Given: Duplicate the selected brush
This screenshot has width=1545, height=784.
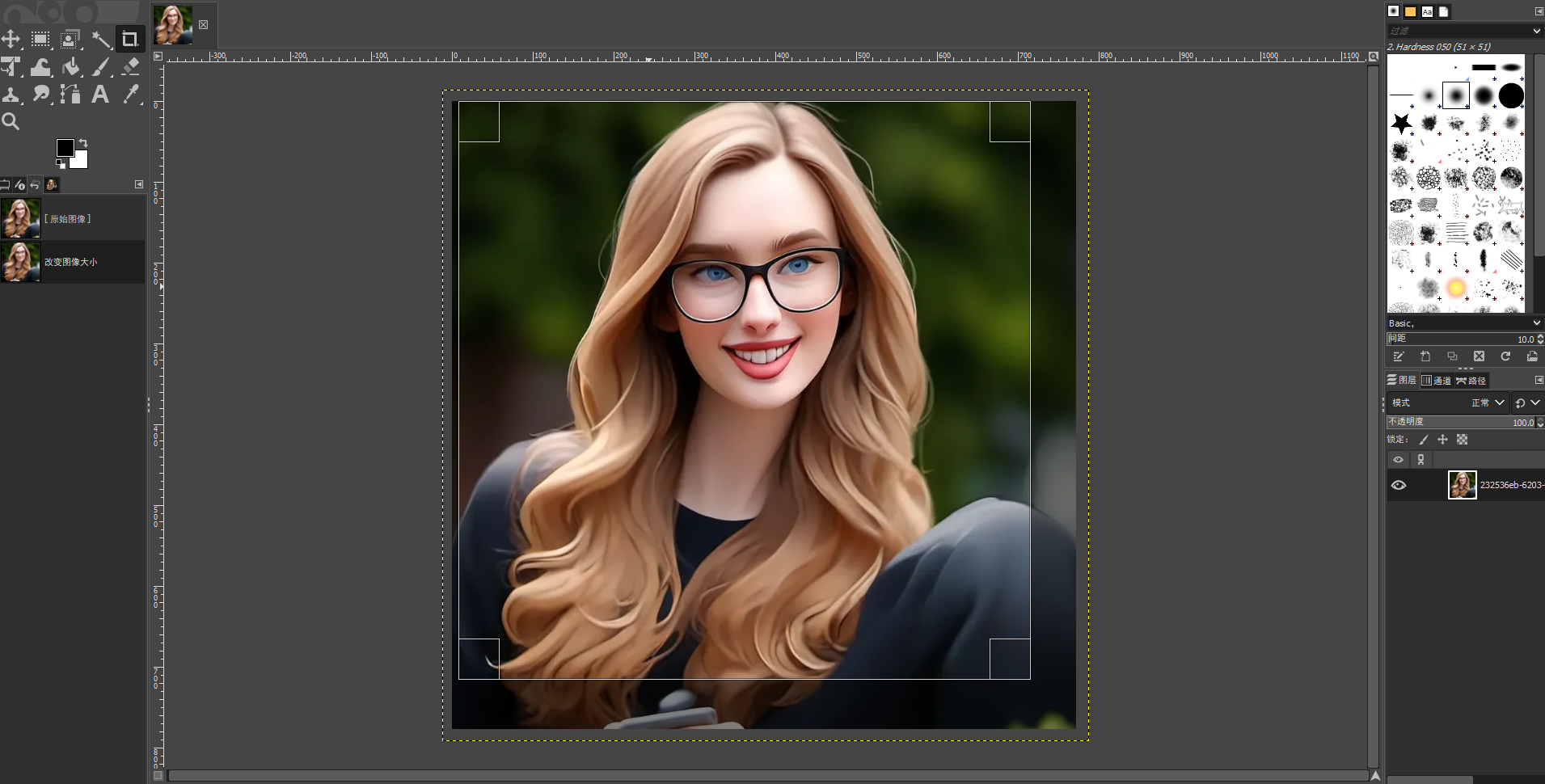Looking at the screenshot, I should click(x=1452, y=356).
